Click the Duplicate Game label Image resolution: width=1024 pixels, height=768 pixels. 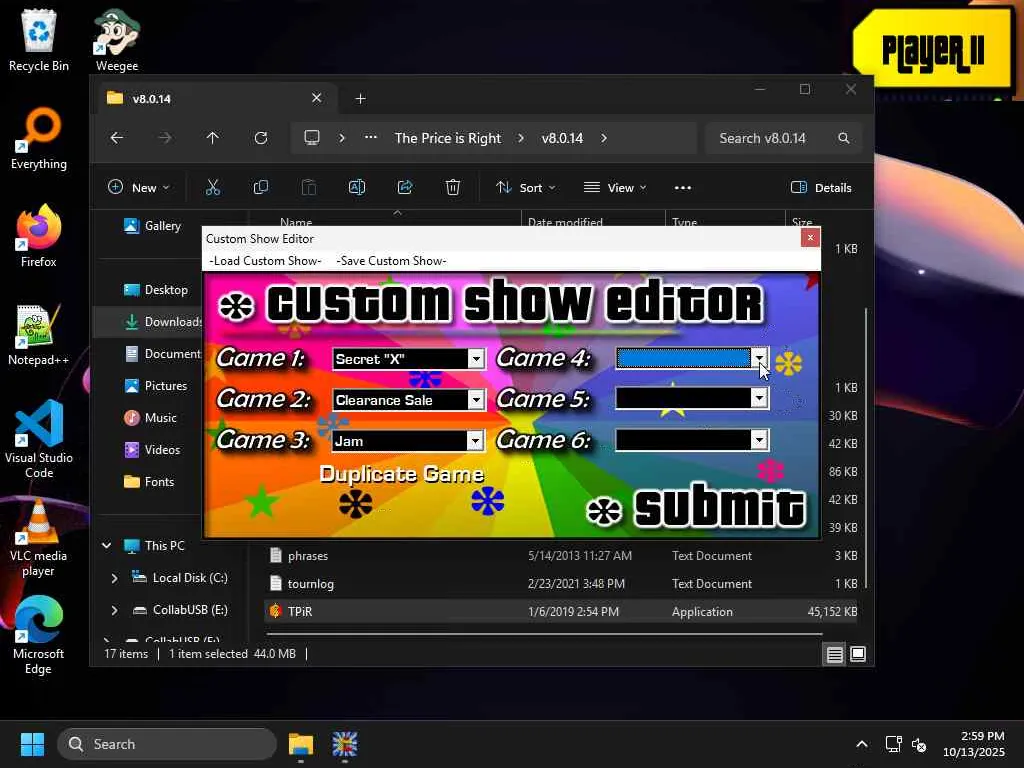(x=401, y=473)
